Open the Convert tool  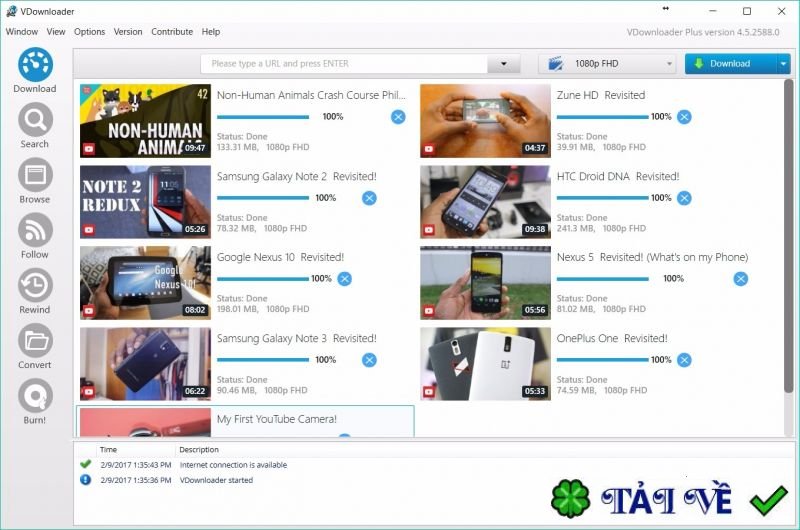click(34, 342)
